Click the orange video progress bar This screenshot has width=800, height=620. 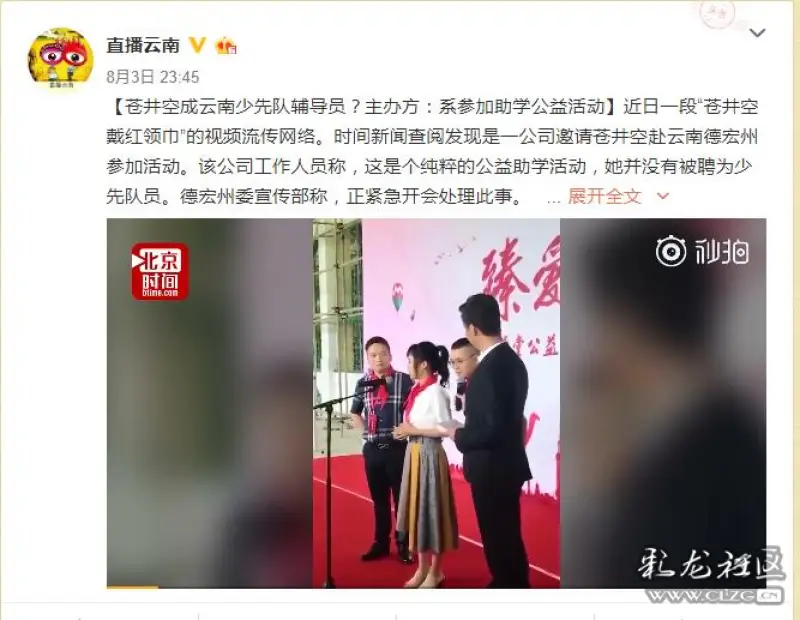pos(132,587)
